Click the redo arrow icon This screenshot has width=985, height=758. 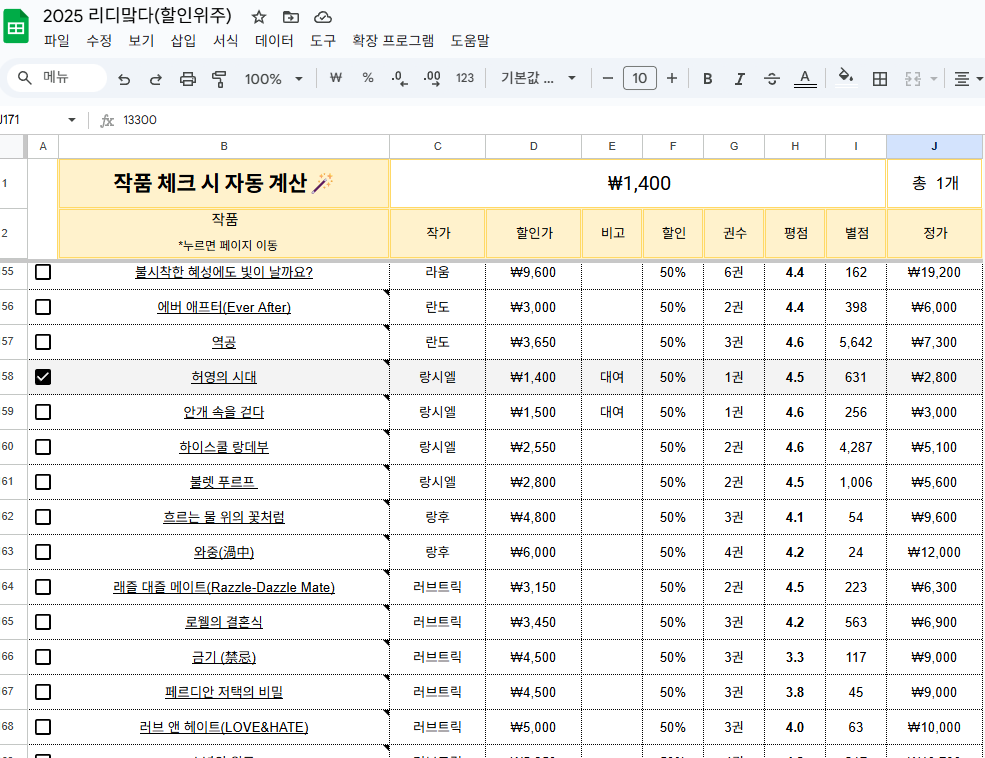click(156, 79)
